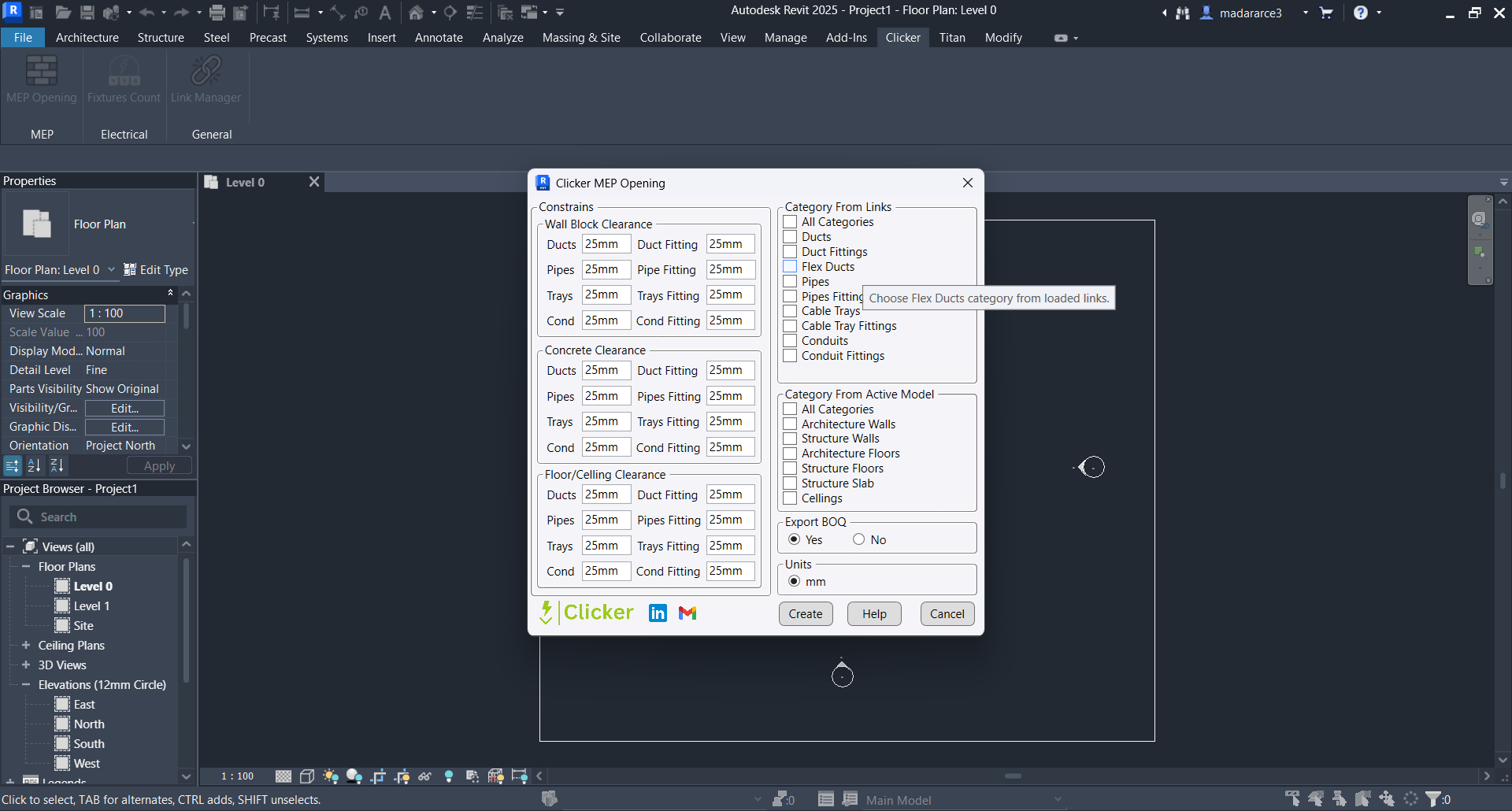Collapse the Floor Plans tree node

(26, 567)
